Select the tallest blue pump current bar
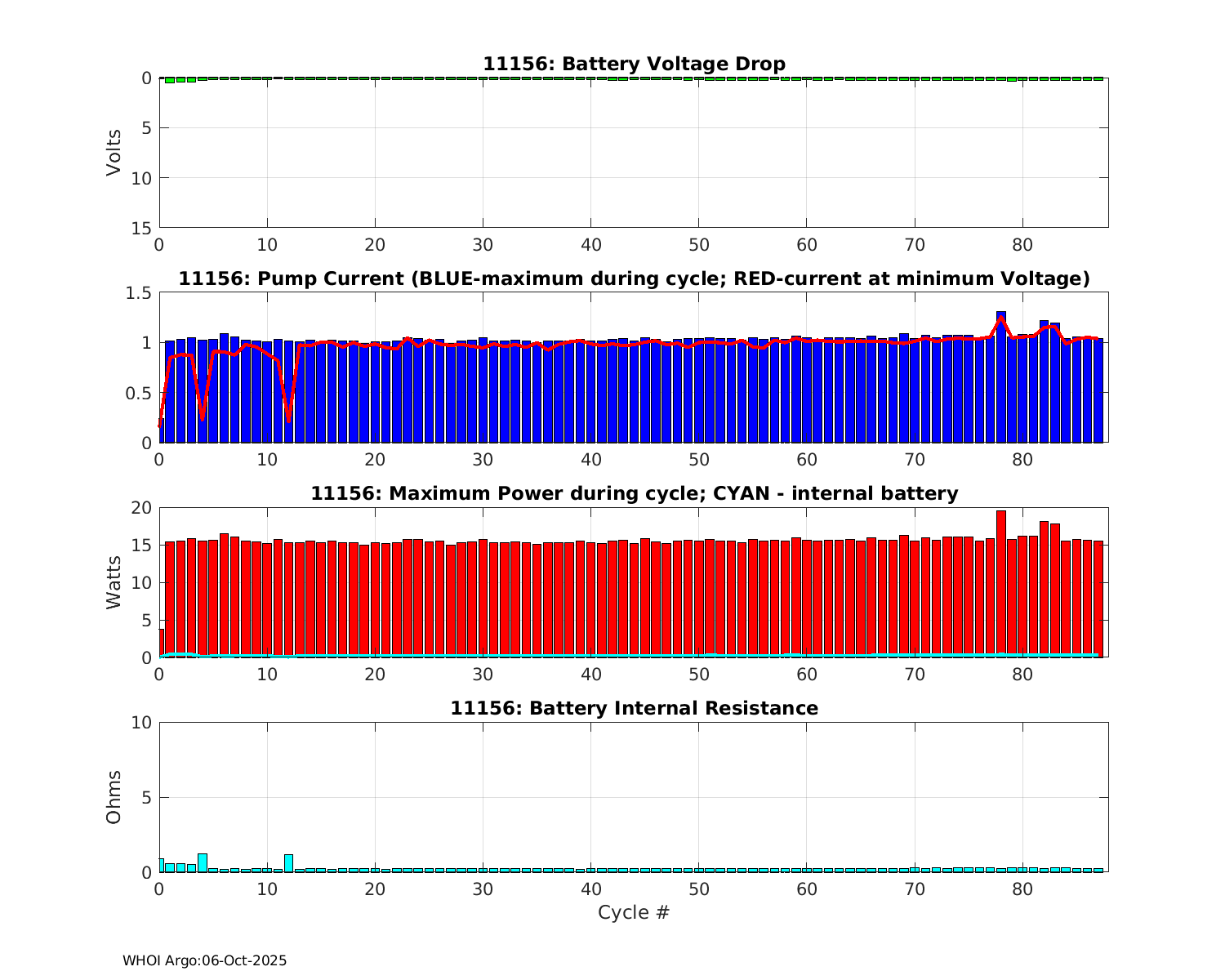1225x980 pixels. click(x=1001, y=376)
